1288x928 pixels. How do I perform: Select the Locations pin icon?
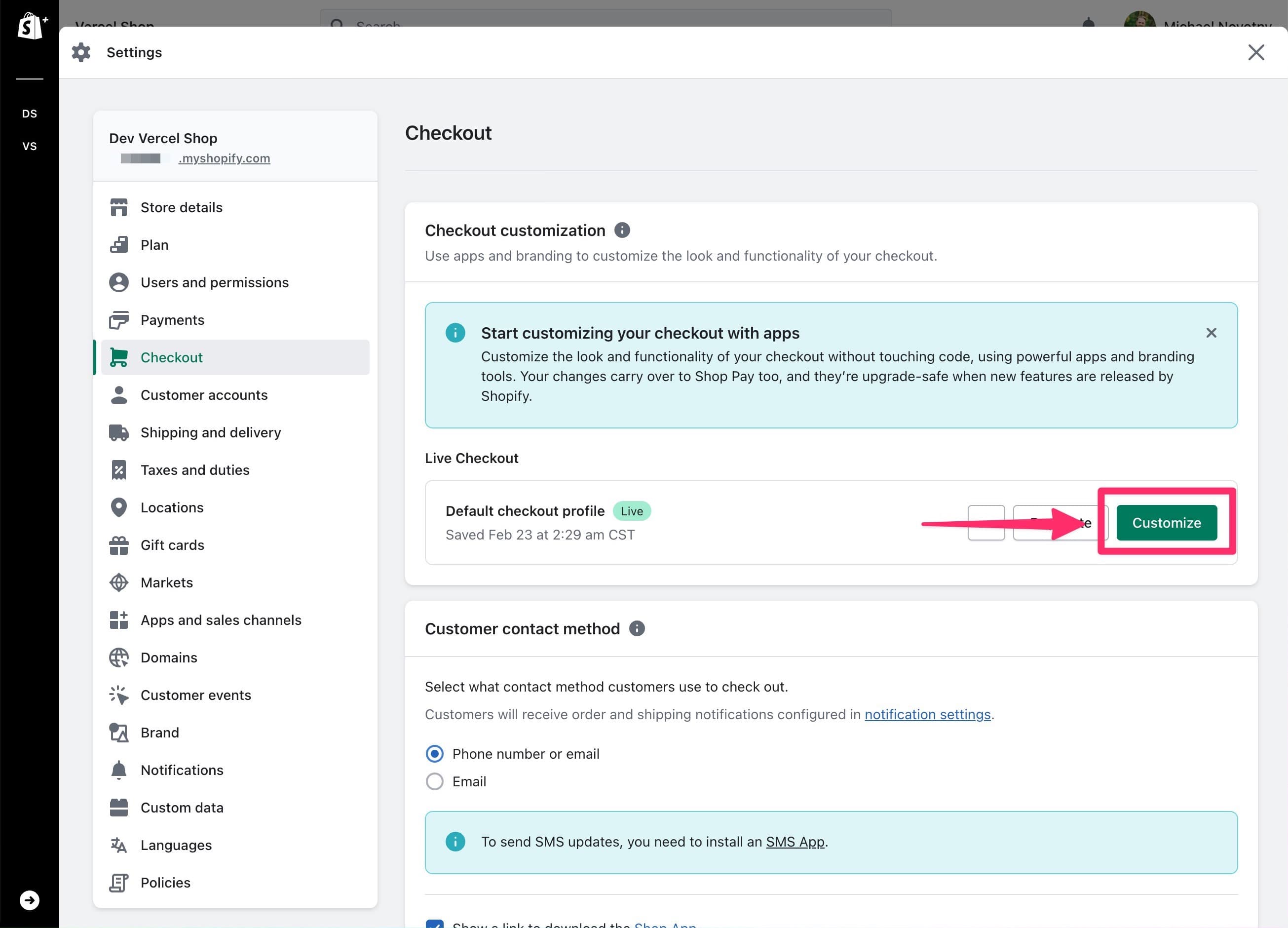(119, 507)
